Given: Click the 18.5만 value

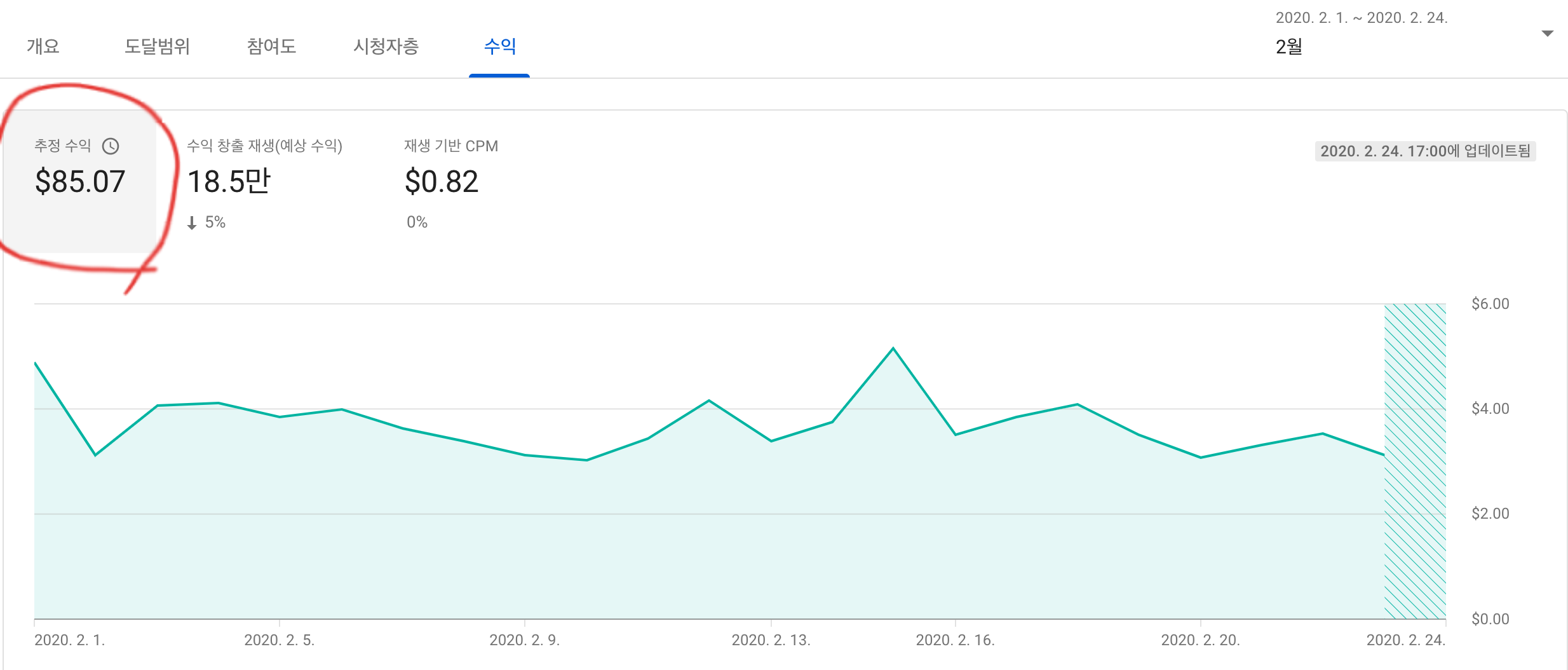Looking at the screenshot, I should [x=229, y=182].
